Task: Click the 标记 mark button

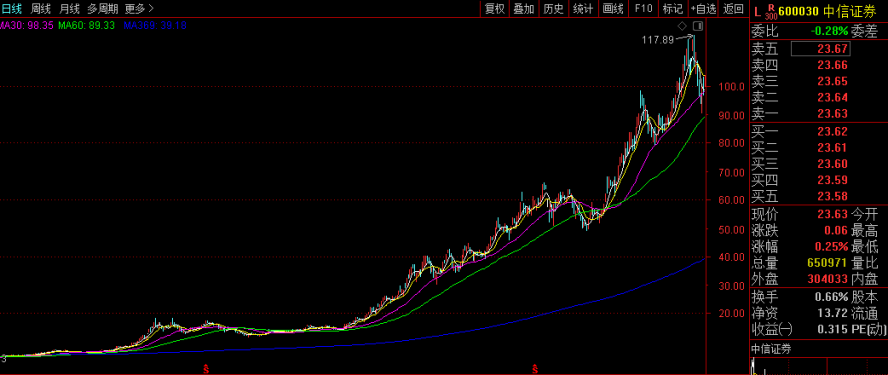Action: (x=673, y=8)
